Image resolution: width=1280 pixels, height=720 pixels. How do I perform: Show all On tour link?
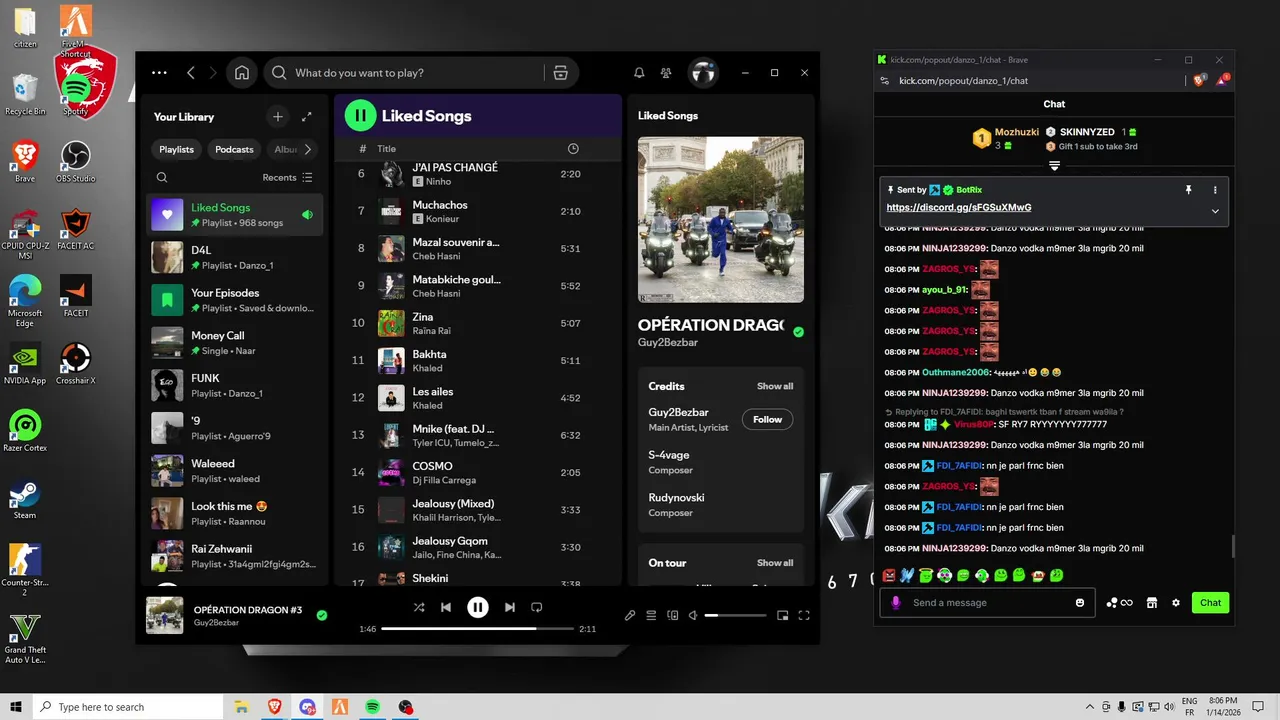click(775, 563)
